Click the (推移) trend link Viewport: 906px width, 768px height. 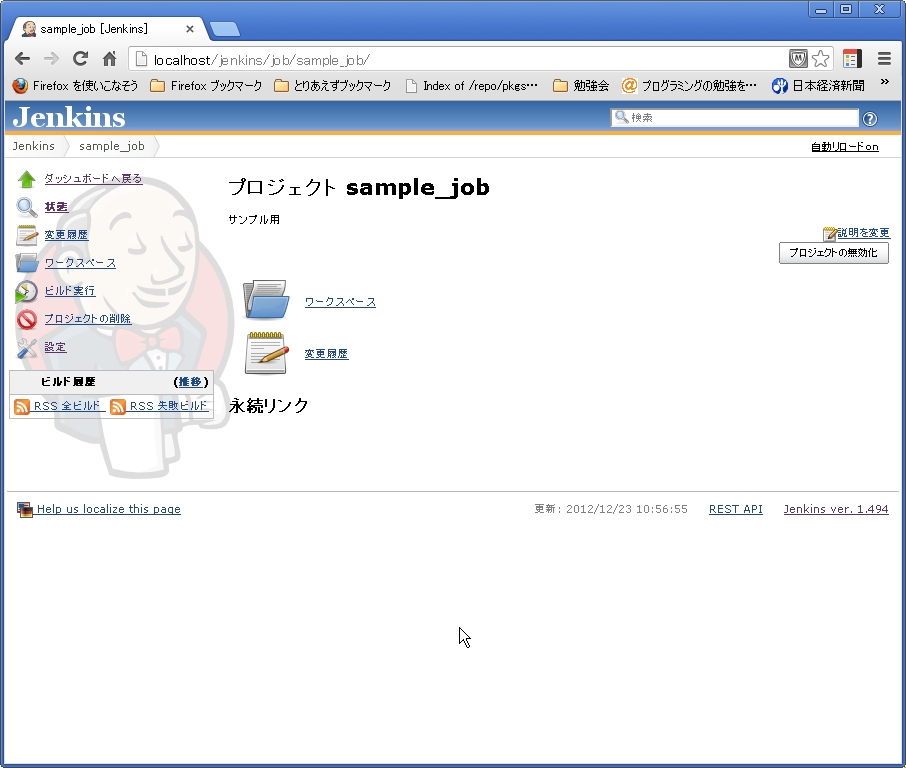tap(191, 382)
